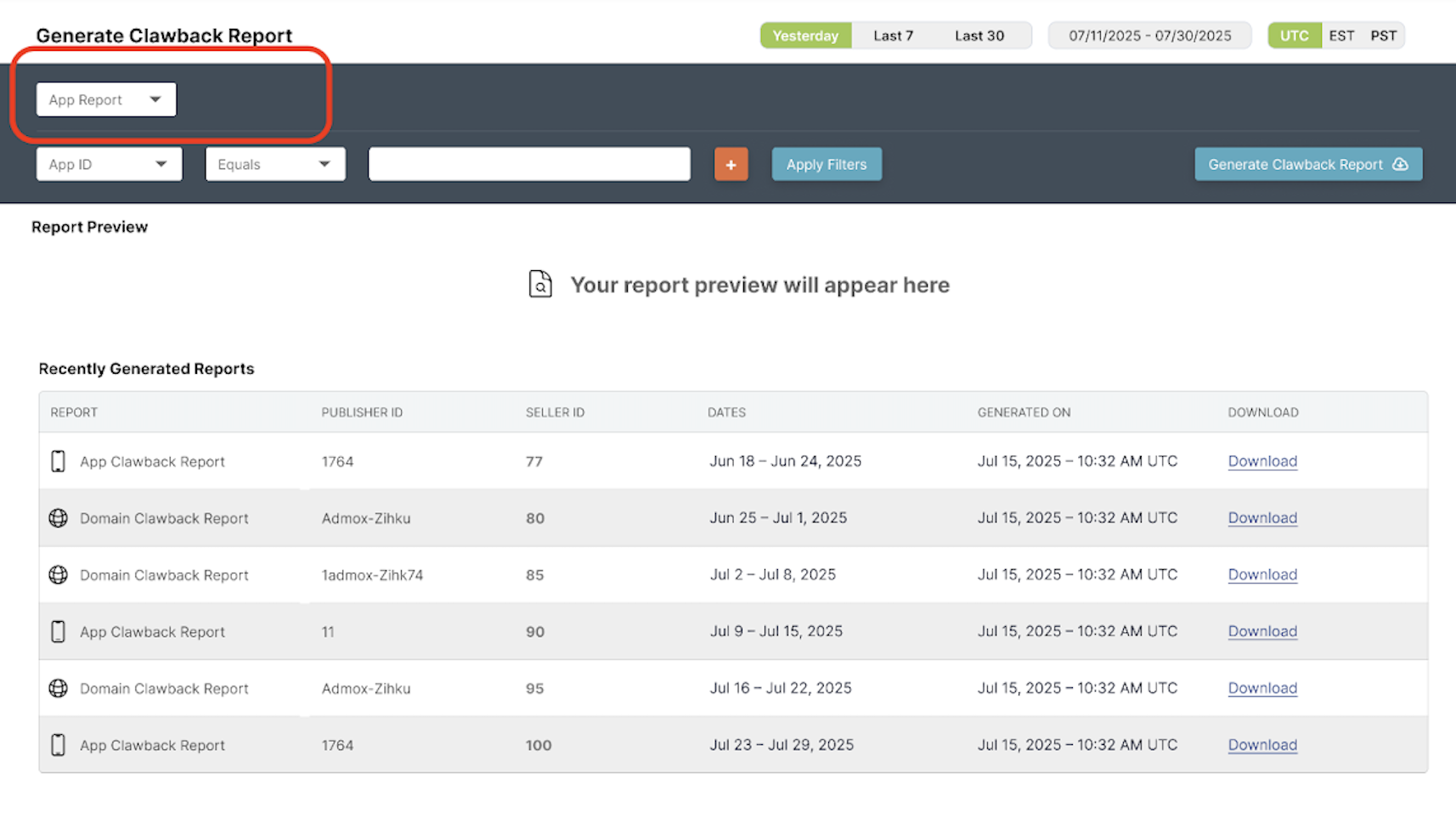
Task: Click phone icon in Publisher 11 row
Action: coord(58,631)
